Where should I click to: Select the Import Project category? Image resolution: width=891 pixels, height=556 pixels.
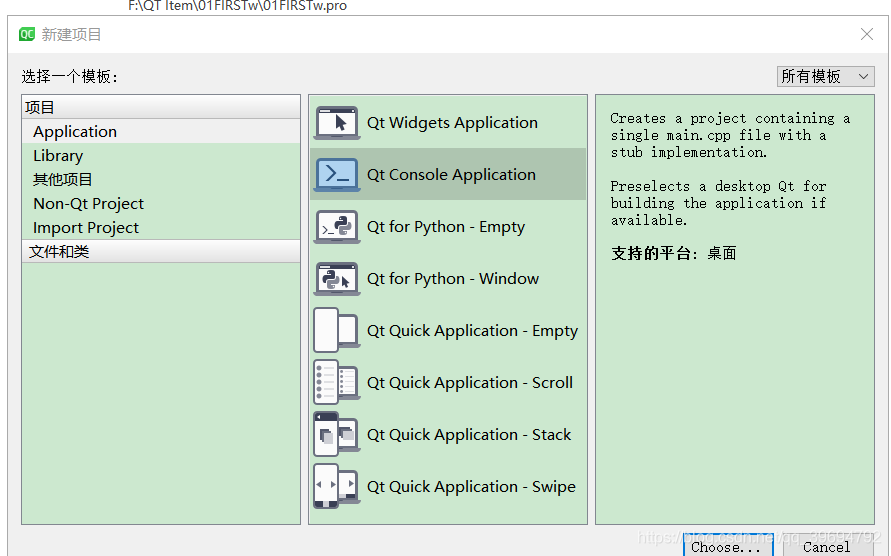click(161, 227)
